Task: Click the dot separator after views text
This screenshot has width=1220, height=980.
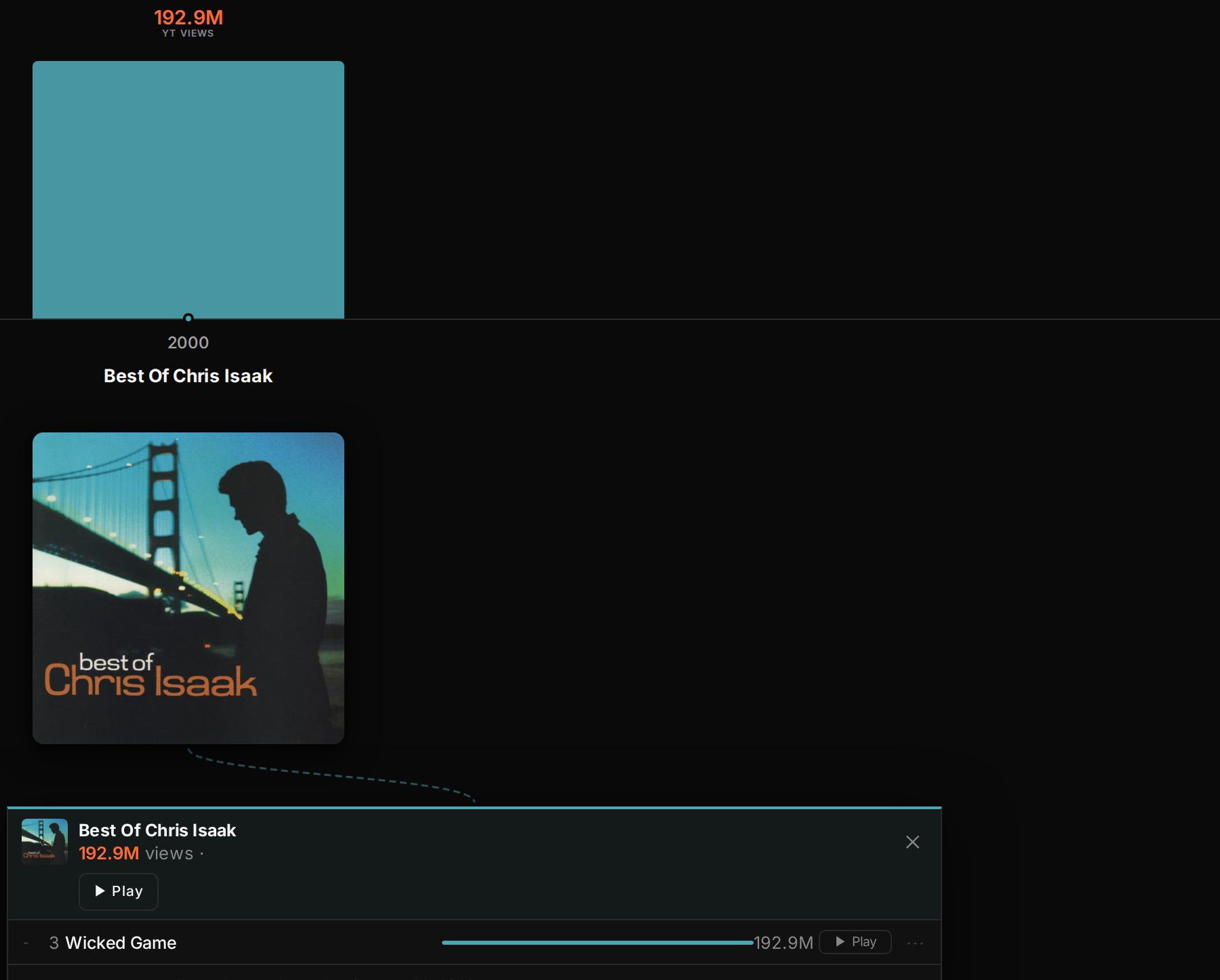Action: point(202,854)
